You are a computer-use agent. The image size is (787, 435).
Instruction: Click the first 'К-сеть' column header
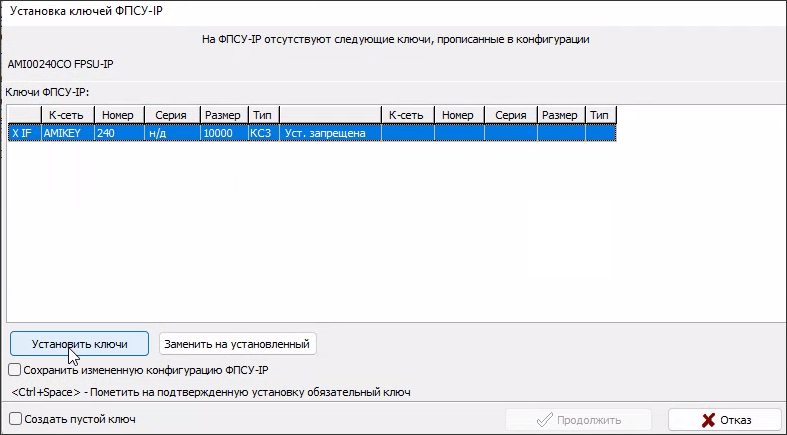pyautogui.click(x=66, y=115)
